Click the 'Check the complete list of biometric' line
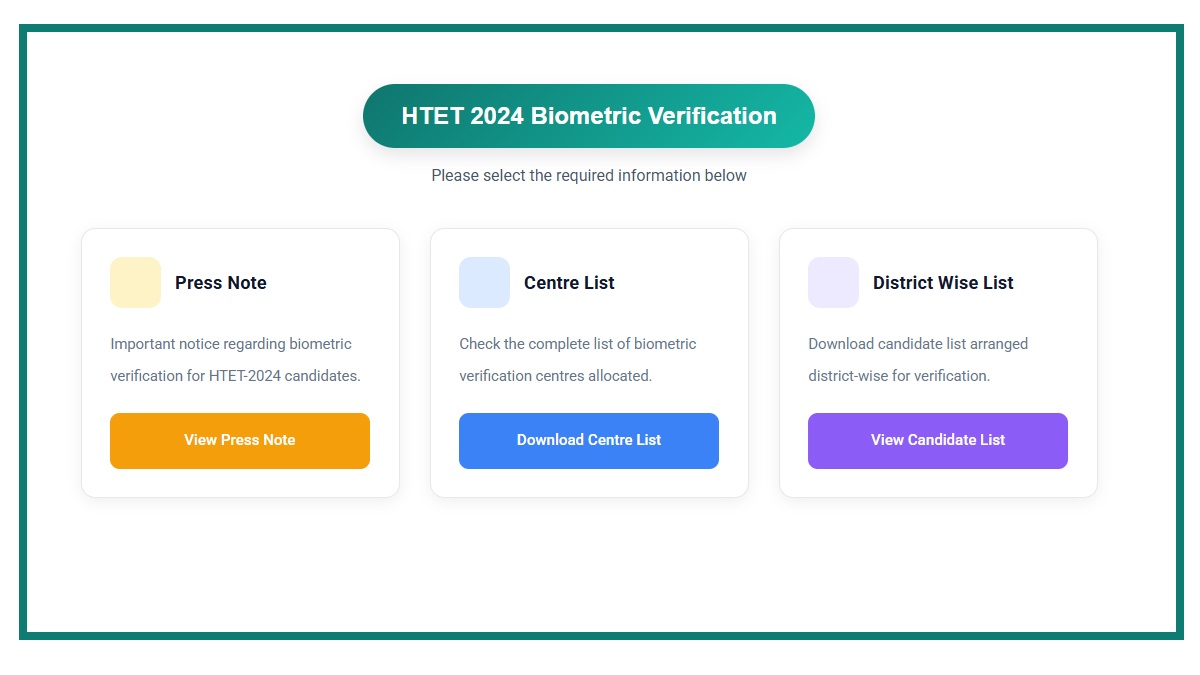The height and width of the screenshot is (675, 1200). coord(578,344)
